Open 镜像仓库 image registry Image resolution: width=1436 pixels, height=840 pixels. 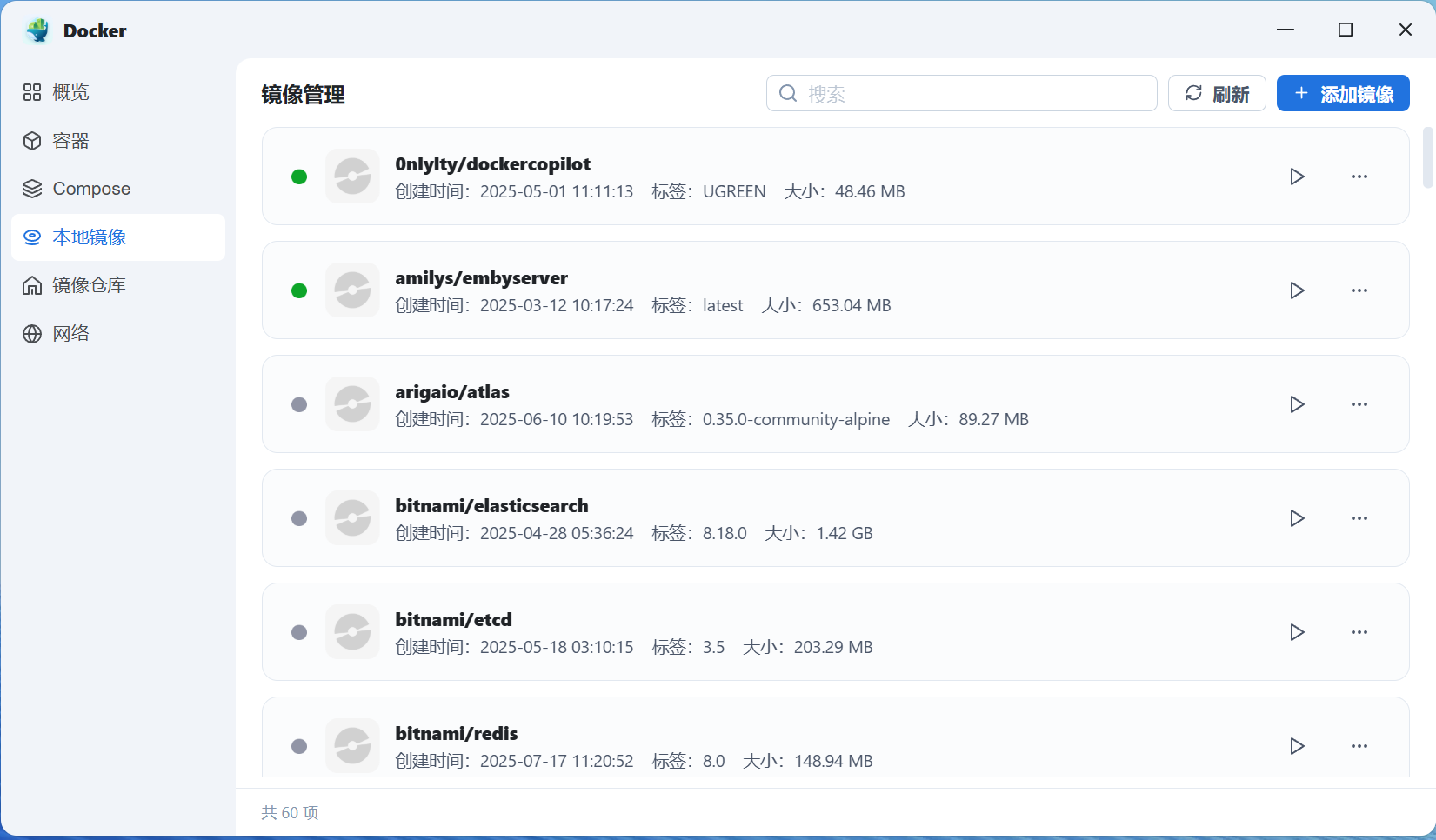89,285
